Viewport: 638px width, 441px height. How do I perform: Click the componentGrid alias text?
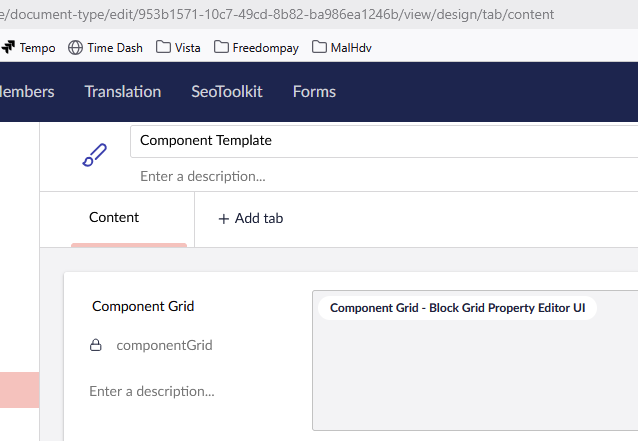coord(164,345)
